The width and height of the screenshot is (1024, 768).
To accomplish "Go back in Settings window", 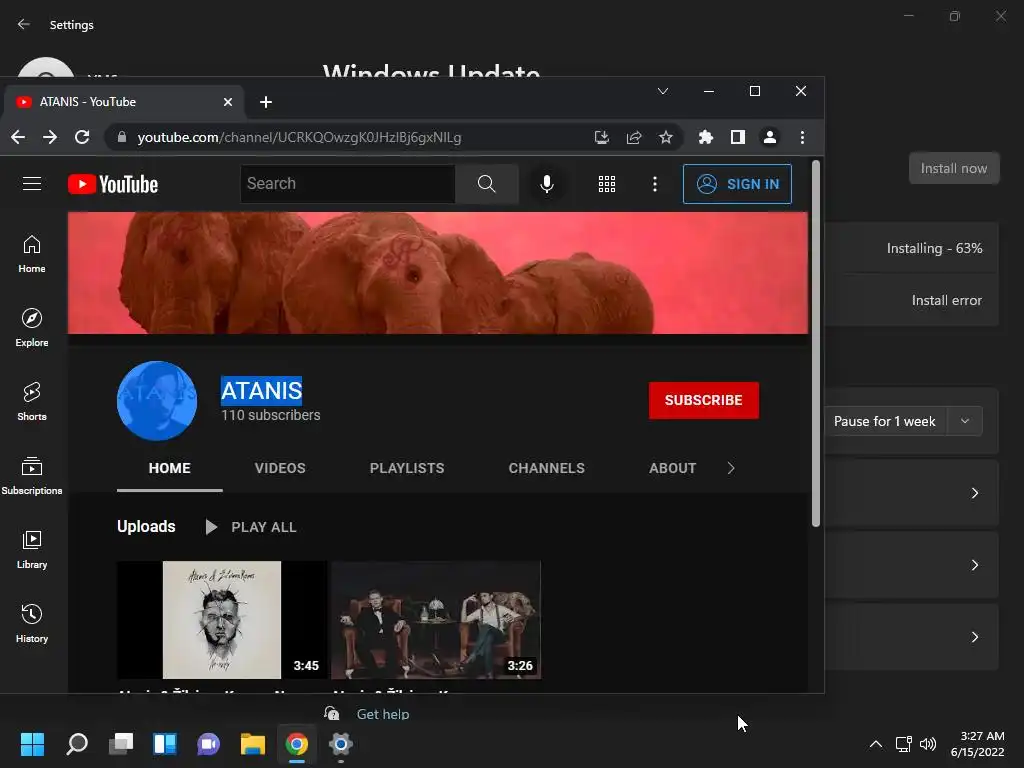I will (24, 24).
